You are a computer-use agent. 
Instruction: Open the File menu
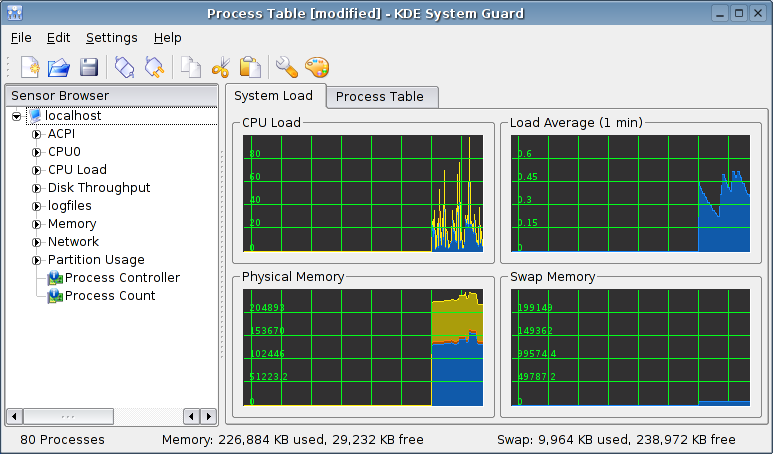click(21, 38)
